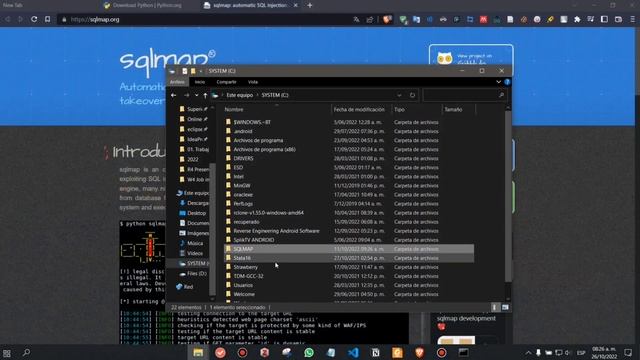This screenshot has width=640, height=360.
Task: Bookmark the sqlmap.org page
Action: [x=47, y=19]
